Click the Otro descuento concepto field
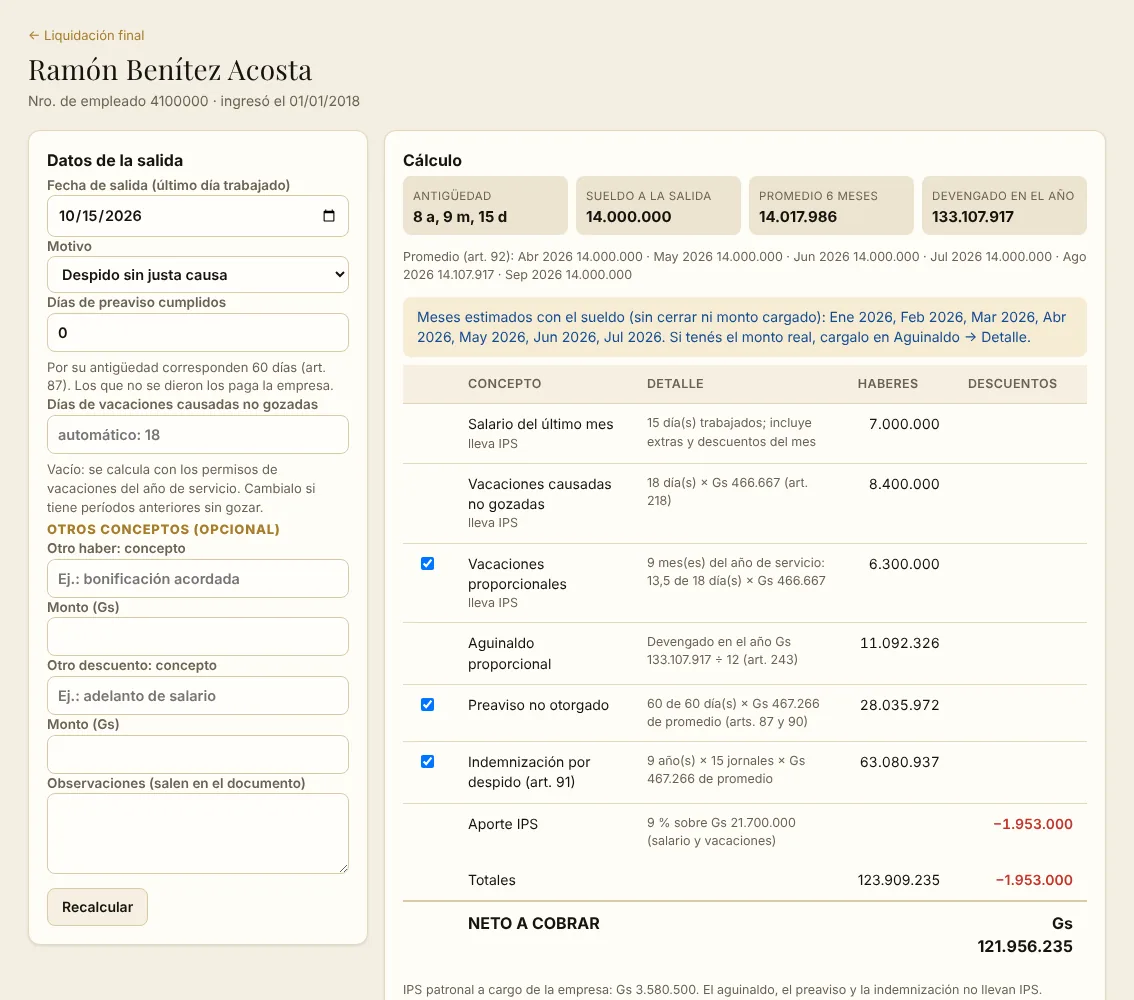The height and width of the screenshot is (1000, 1134). pos(197,696)
